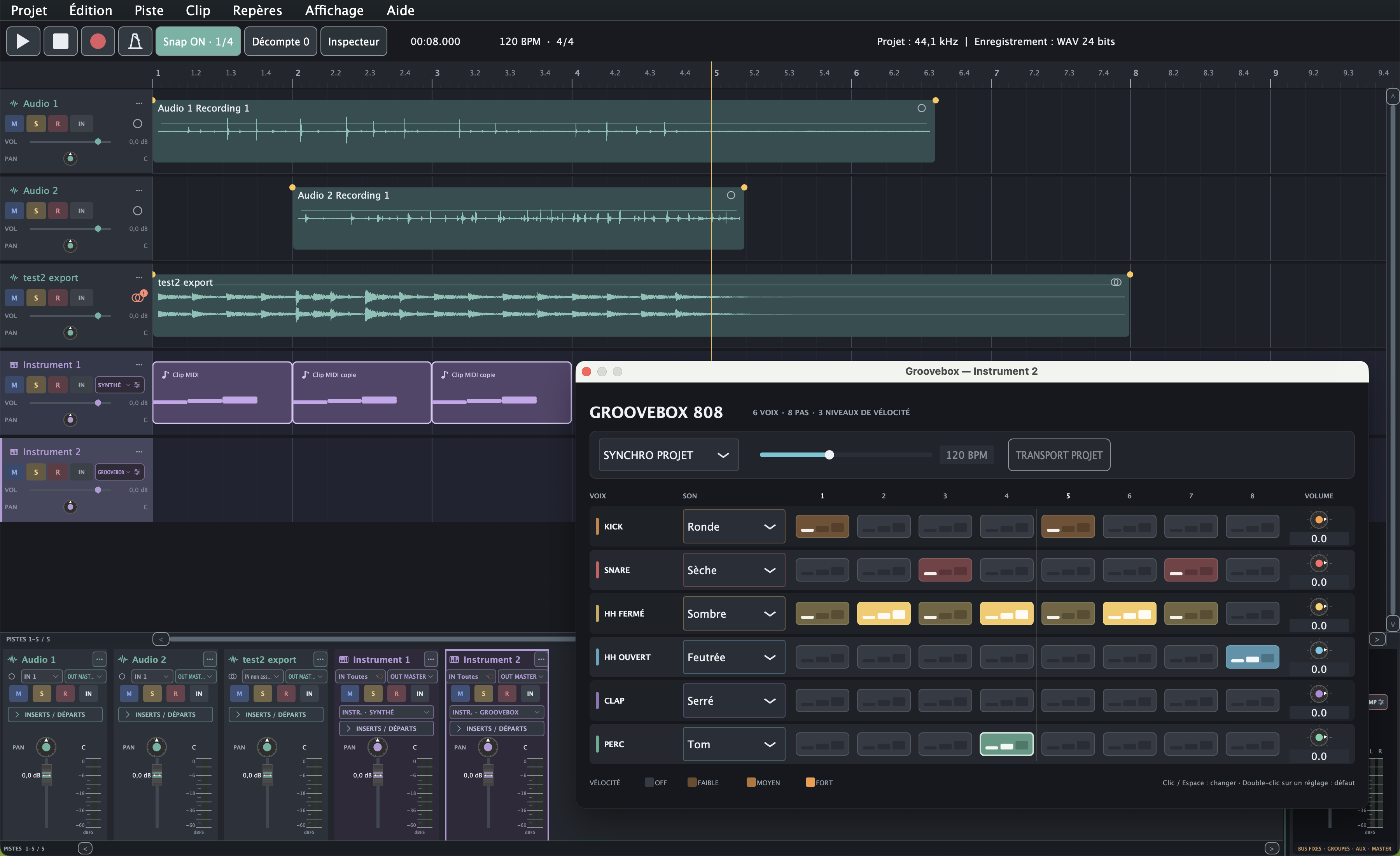The width and height of the screenshot is (1400, 856).
Task: Enable input monitoring on Instrument 1 track header
Action: point(81,384)
